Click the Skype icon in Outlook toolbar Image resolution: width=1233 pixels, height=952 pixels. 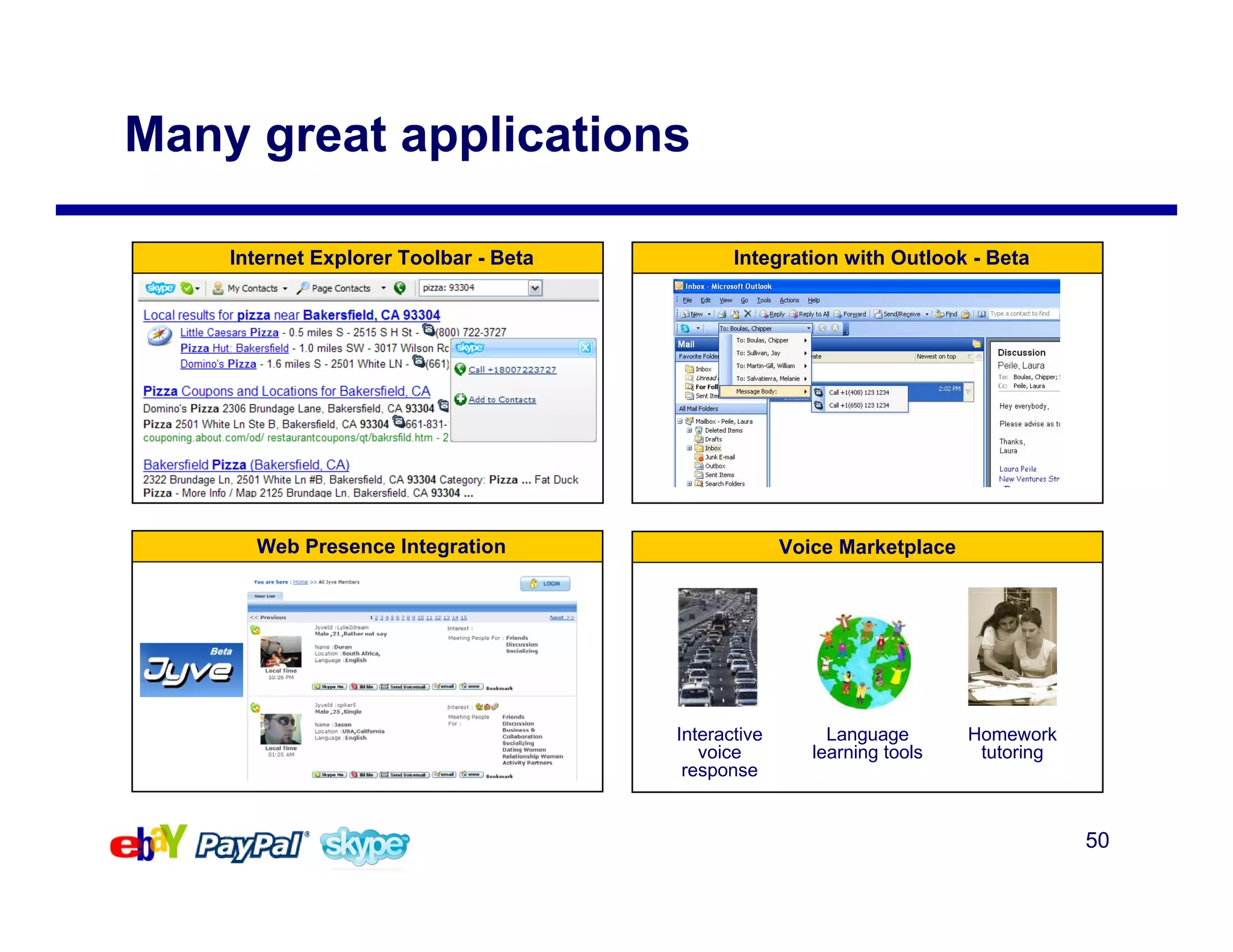[686, 329]
